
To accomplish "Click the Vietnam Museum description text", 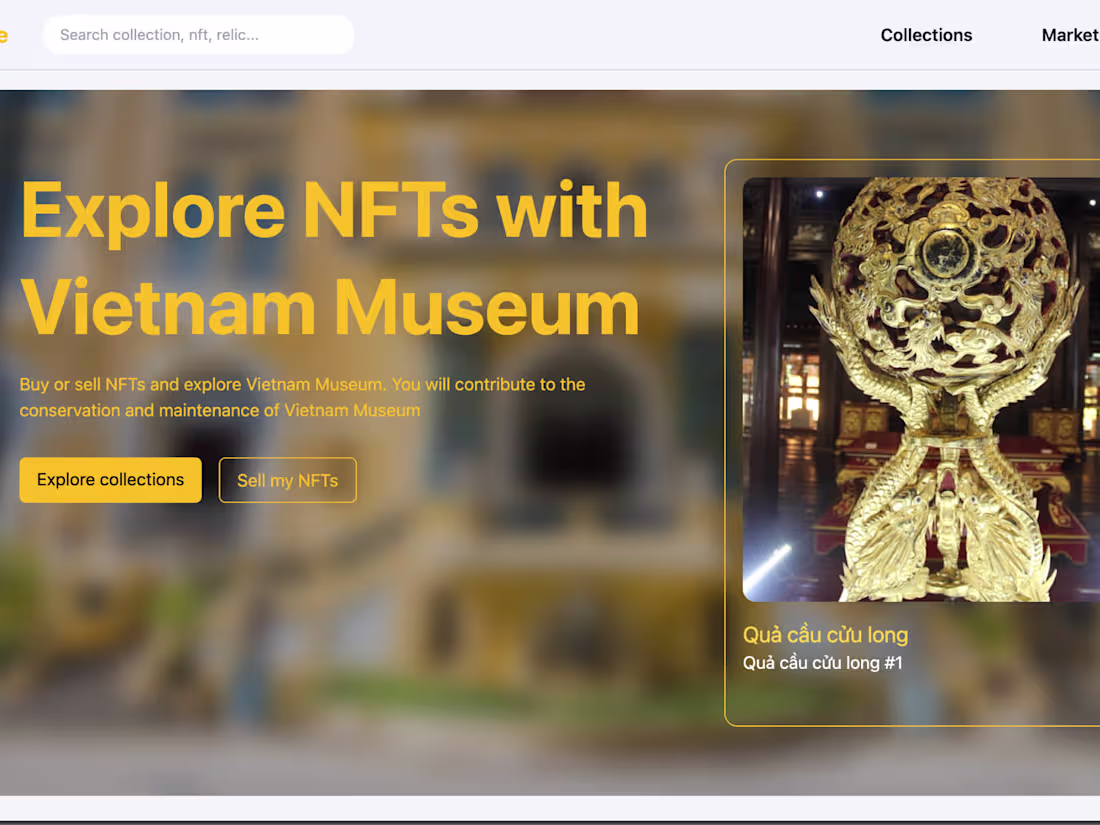I will pos(302,397).
